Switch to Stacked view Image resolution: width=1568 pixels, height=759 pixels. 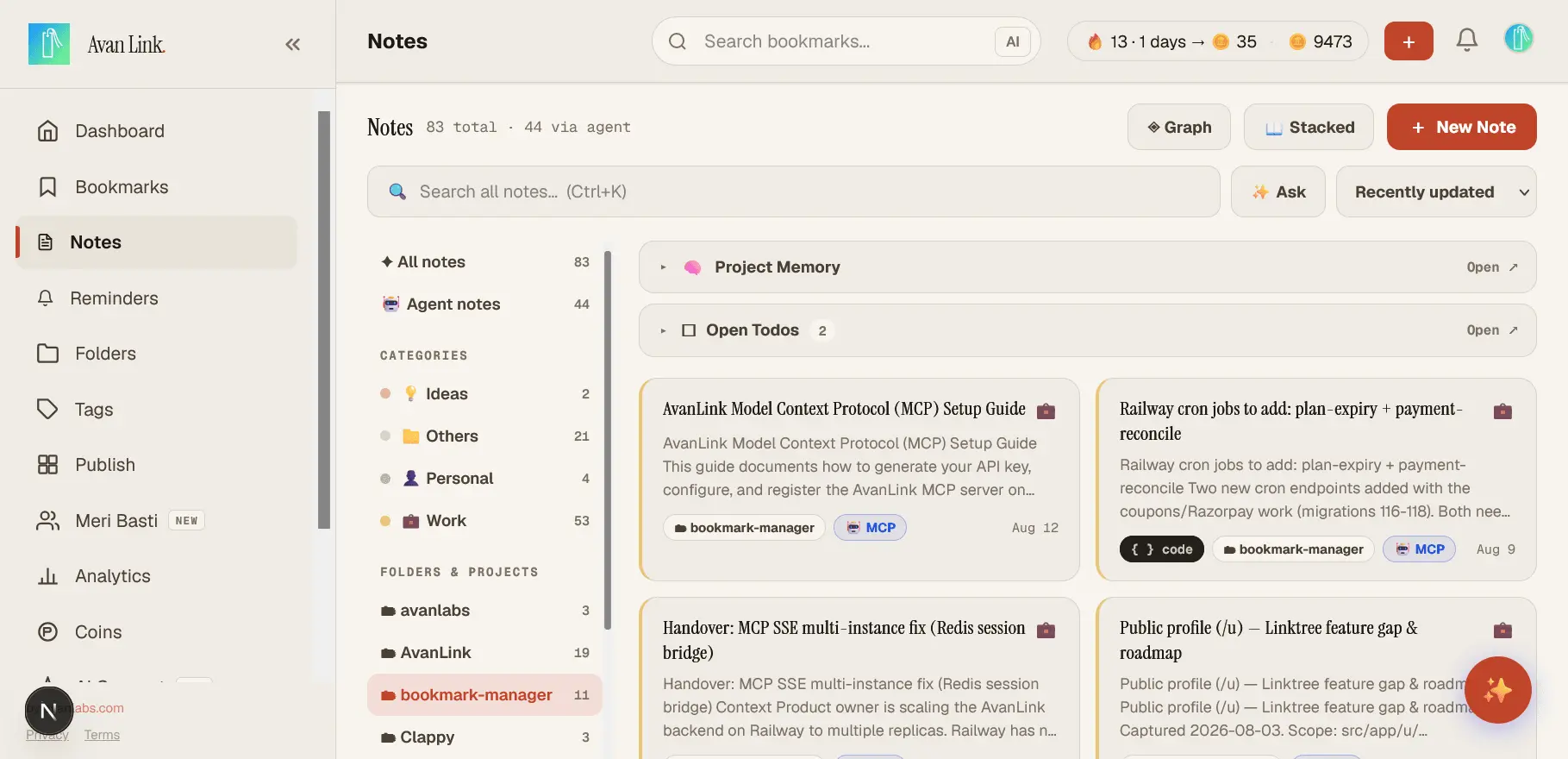coord(1310,128)
